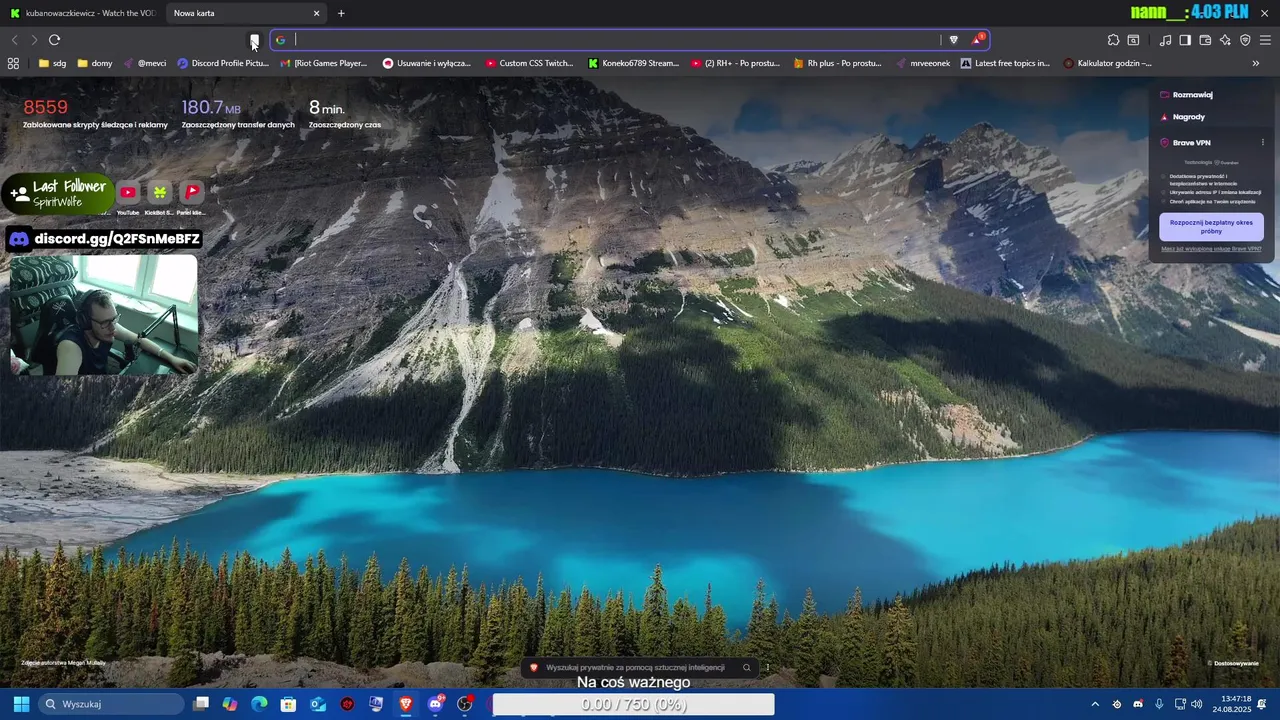Screen dimensions: 1280x720
Task: Open Latest free topics bookmark
Action: coord(1005,63)
